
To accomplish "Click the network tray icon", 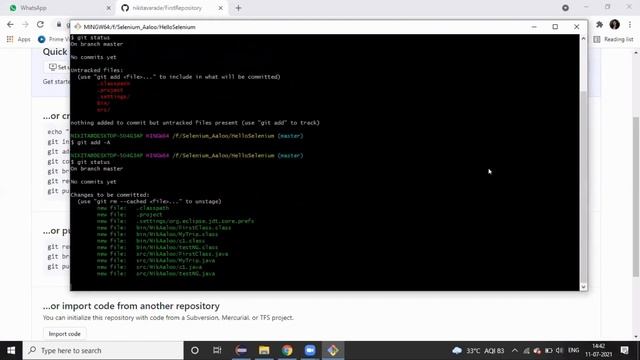I will tap(527, 351).
